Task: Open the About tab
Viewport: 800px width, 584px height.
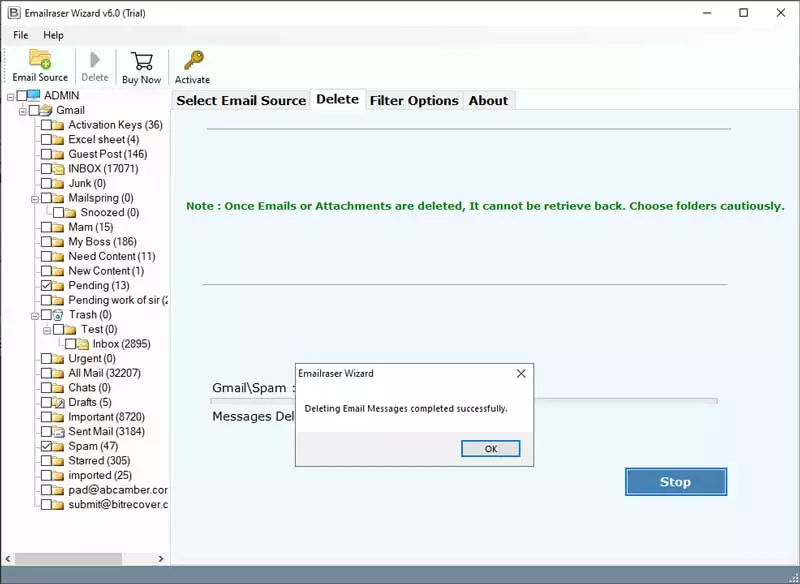Action: pyautogui.click(x=488, y=100)
